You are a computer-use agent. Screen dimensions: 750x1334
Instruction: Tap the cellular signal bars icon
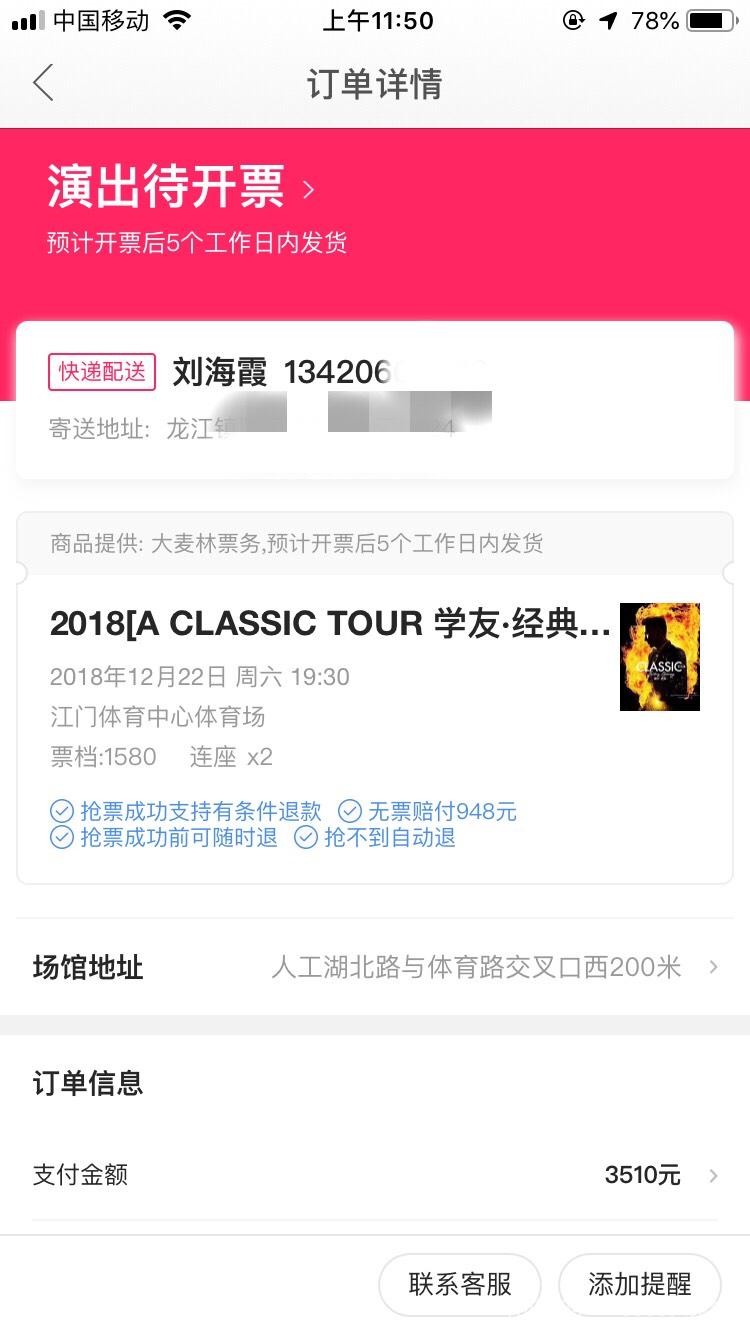[x=28, y=21]
